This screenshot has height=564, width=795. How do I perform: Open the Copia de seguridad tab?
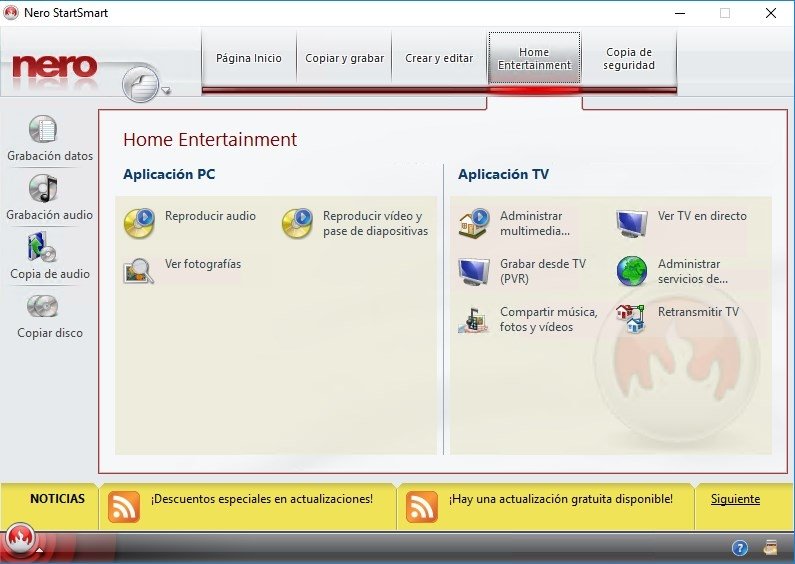click(x=629, y=58)
